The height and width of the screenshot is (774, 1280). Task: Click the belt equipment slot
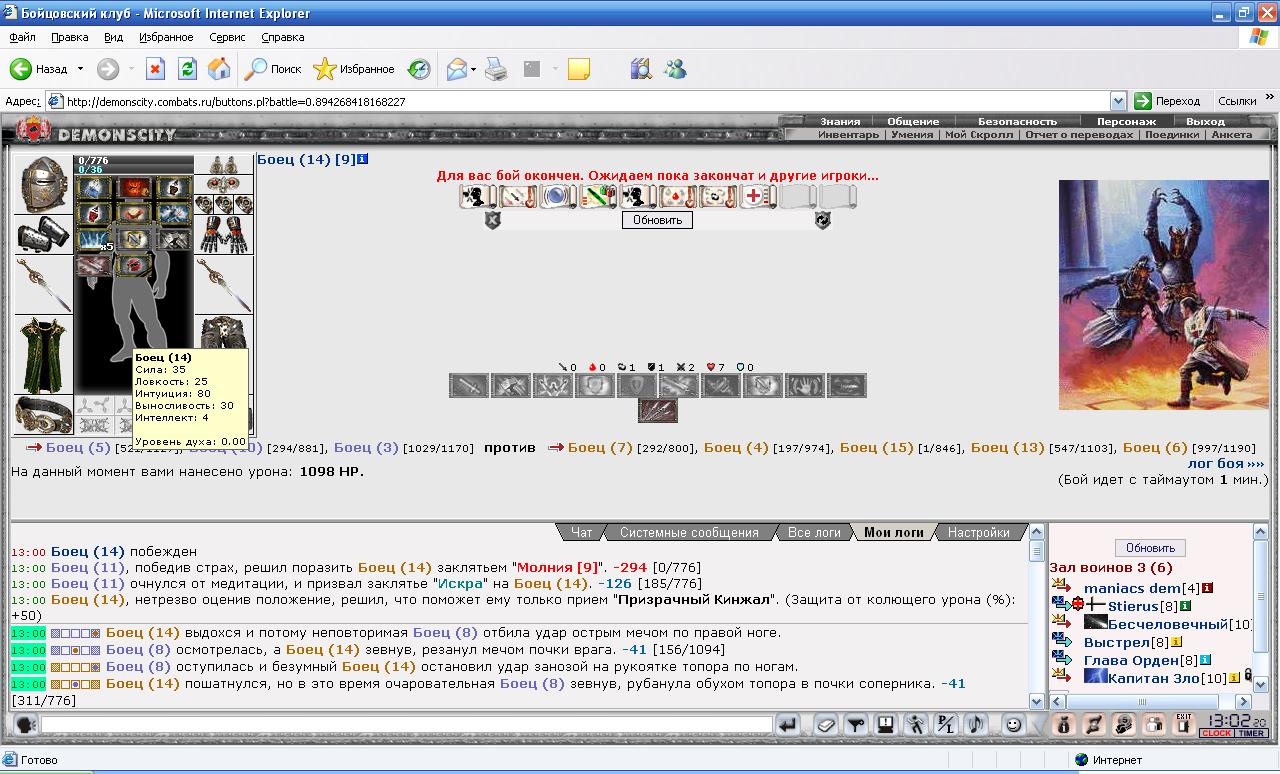44,414
